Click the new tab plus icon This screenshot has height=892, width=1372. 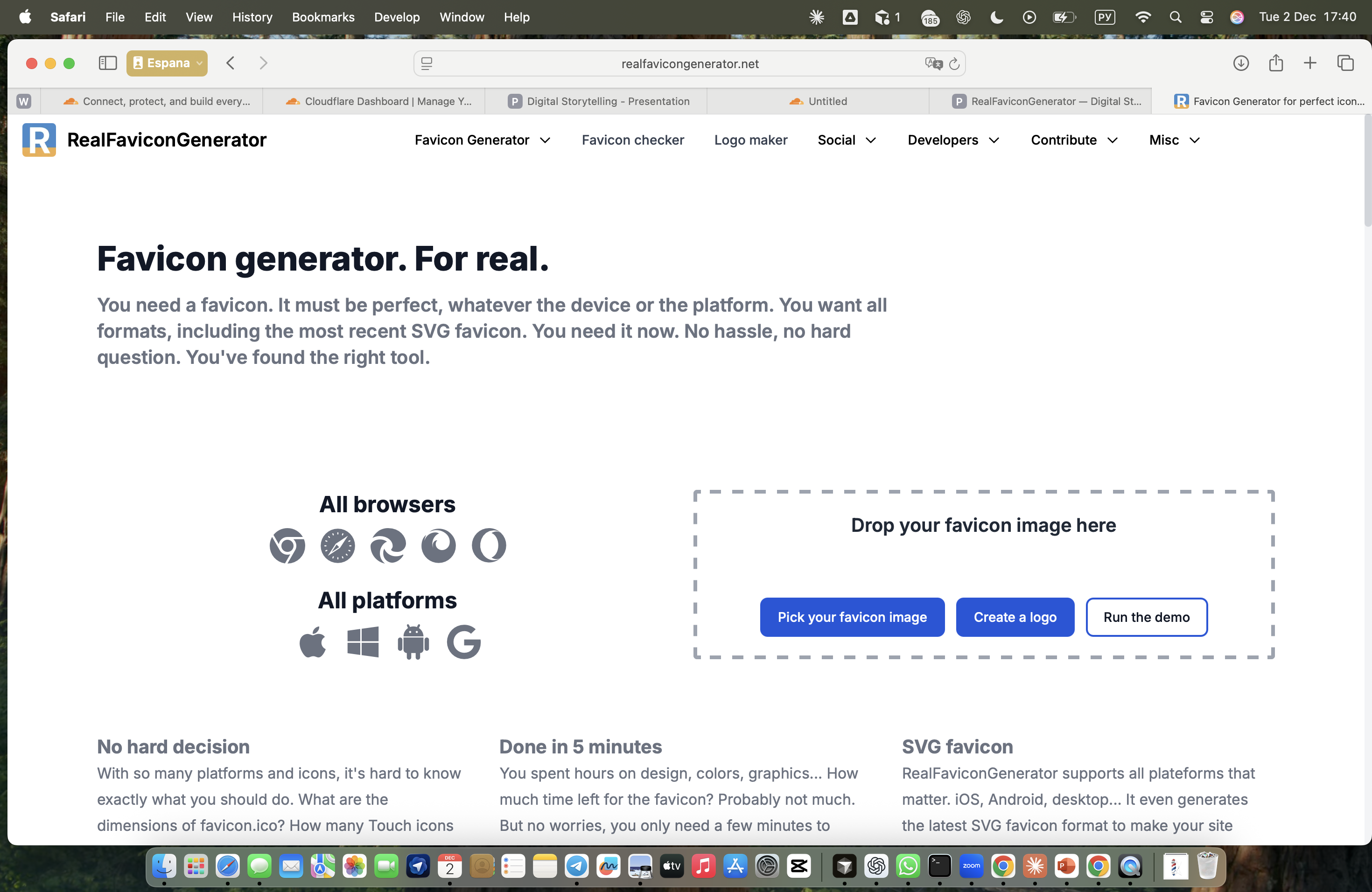(1310, 63)
